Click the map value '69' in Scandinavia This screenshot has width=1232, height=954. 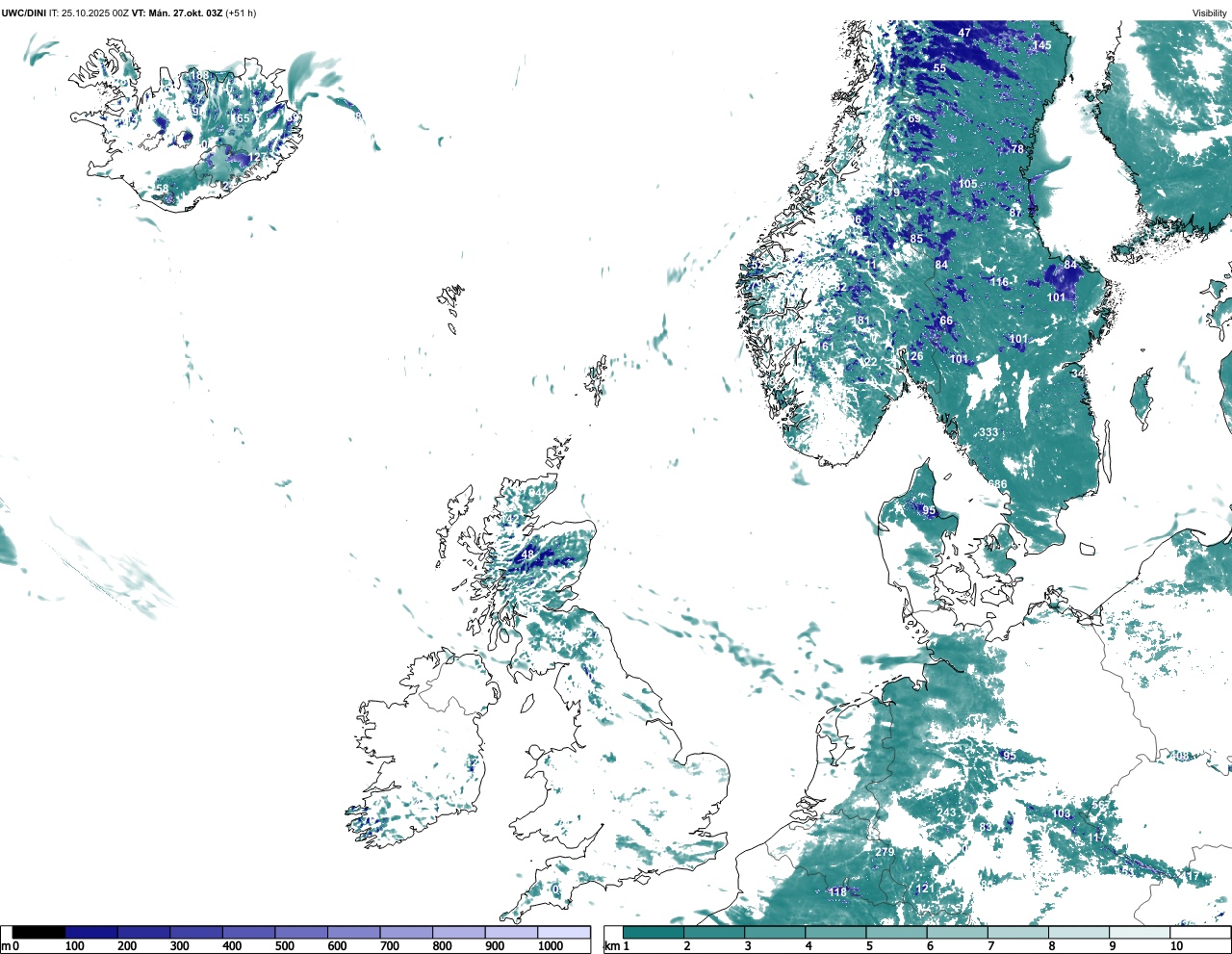914,118
